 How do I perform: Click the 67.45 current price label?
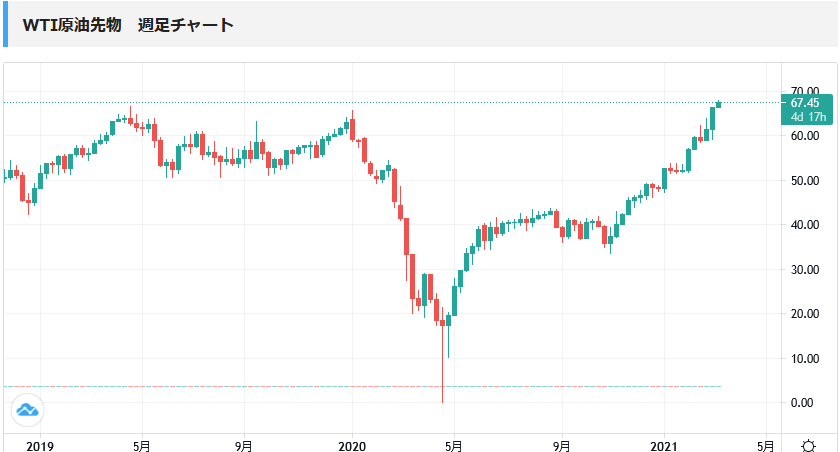805,102
